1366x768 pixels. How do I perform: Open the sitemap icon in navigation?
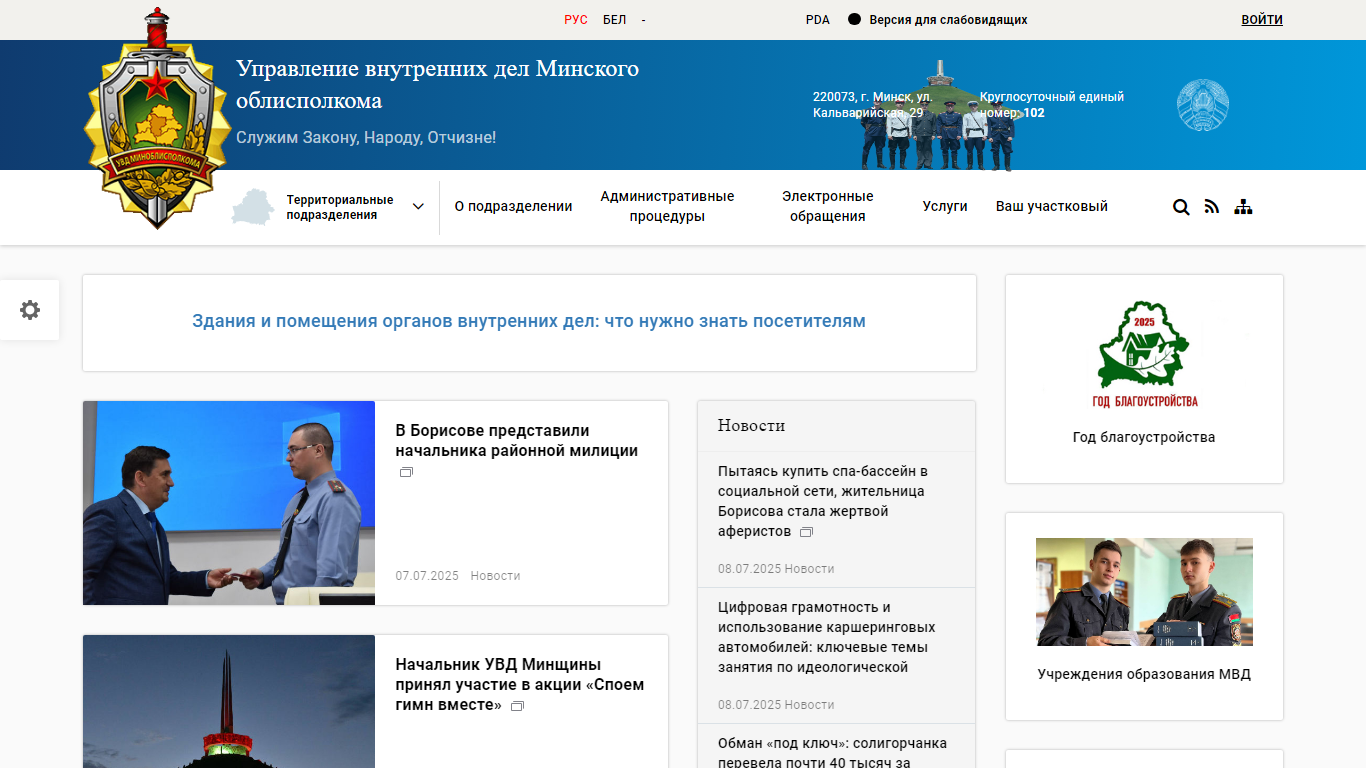1243,207
